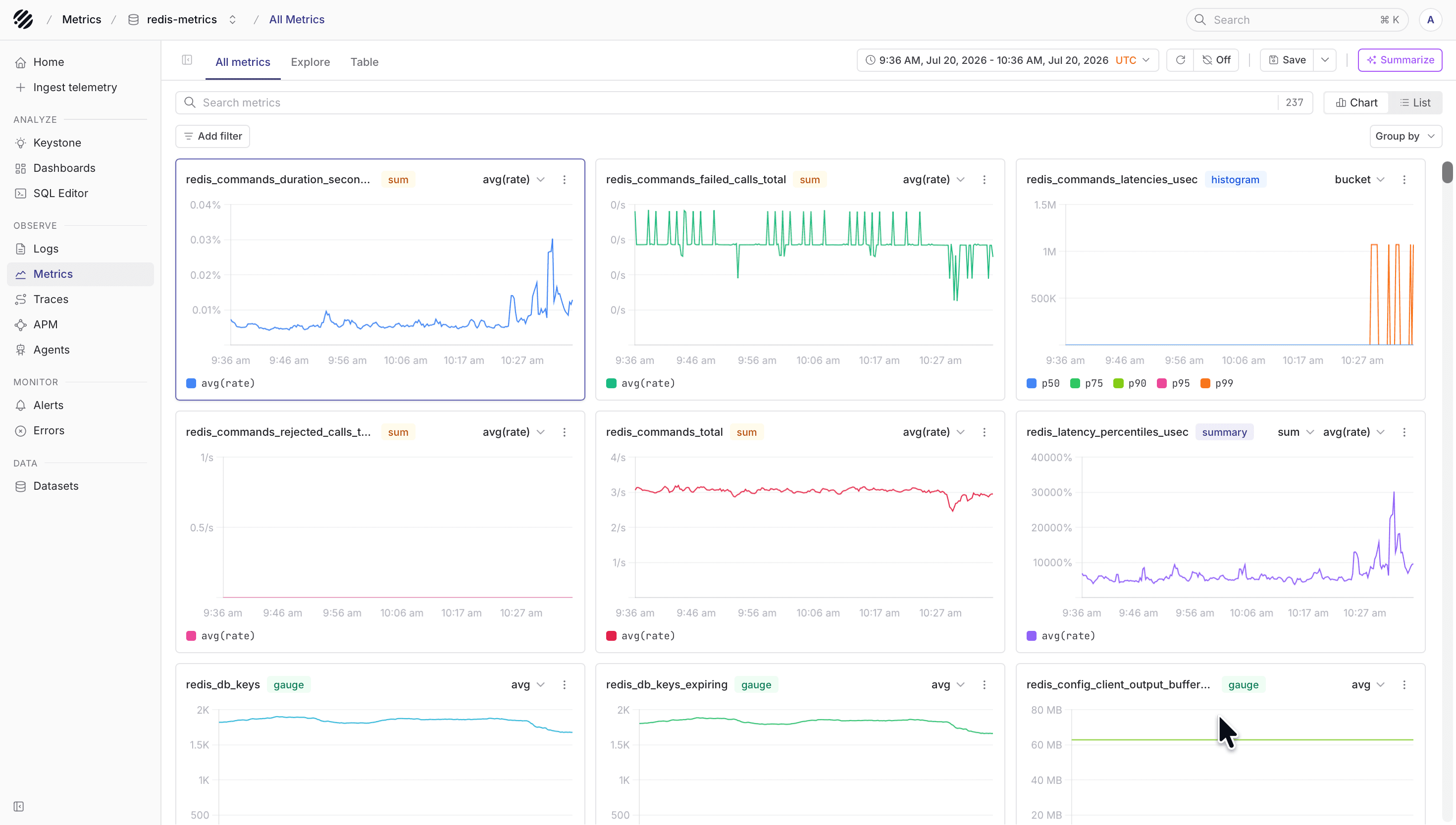Switch to Chart view
This screenshot has height=825, width=1456.
pos(1356,103)
